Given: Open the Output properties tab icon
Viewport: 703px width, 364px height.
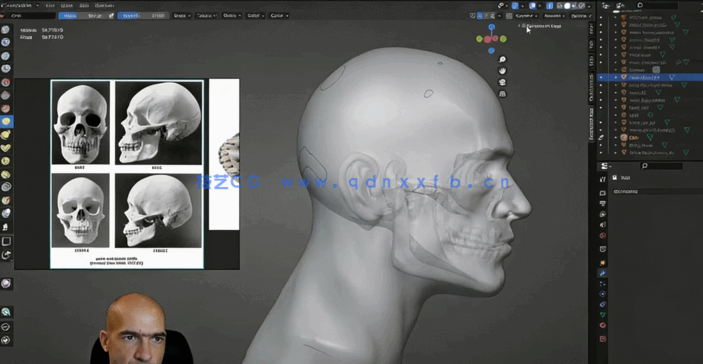Looking at the screenshot, I should (x=603, y=204).
